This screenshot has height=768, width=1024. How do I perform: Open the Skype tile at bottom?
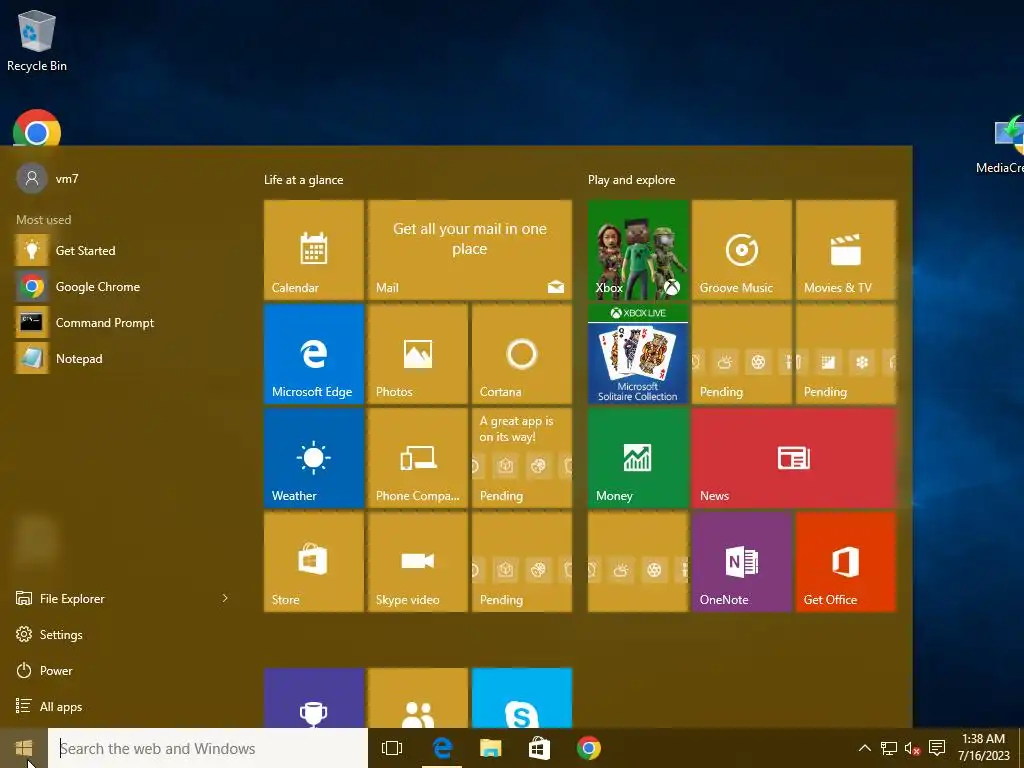[x=521, y=697]
